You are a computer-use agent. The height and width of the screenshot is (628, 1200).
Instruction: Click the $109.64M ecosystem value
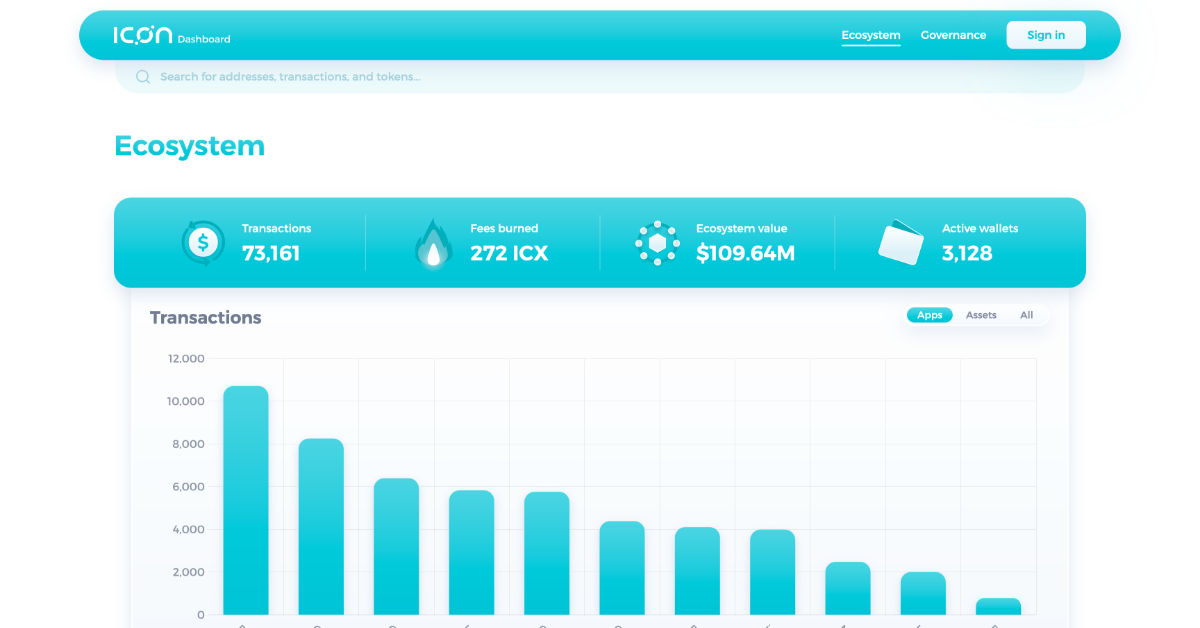coord(746,253)
